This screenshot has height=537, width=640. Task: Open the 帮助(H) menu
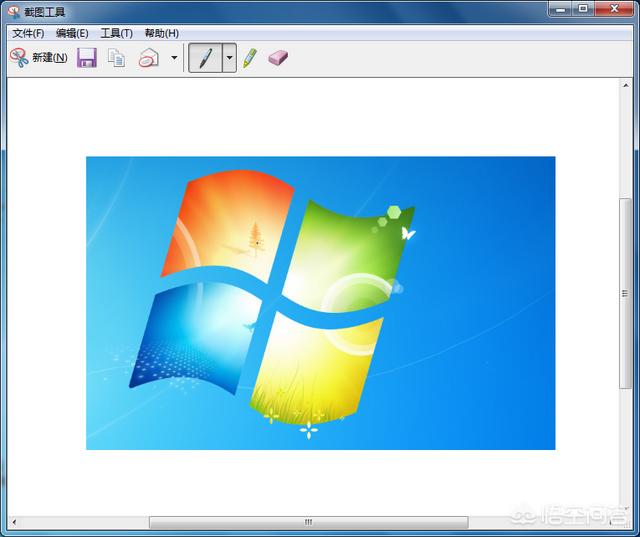(x=162, y=33)
